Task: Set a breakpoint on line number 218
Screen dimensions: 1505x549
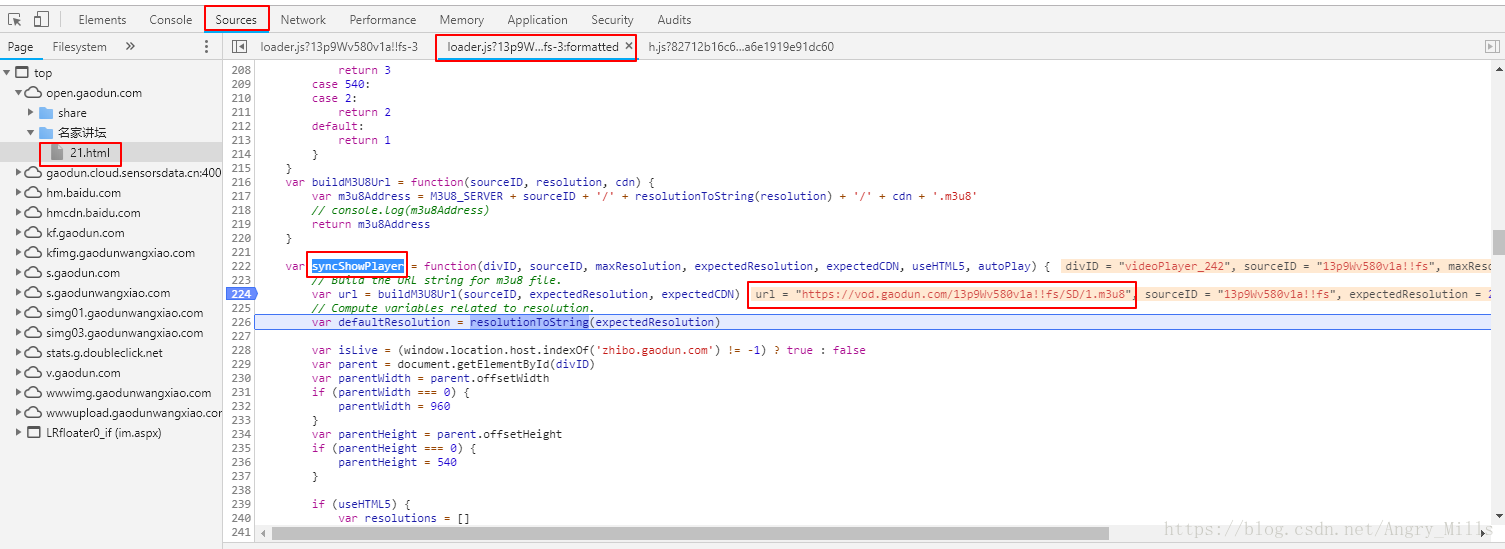Action: 240,210
